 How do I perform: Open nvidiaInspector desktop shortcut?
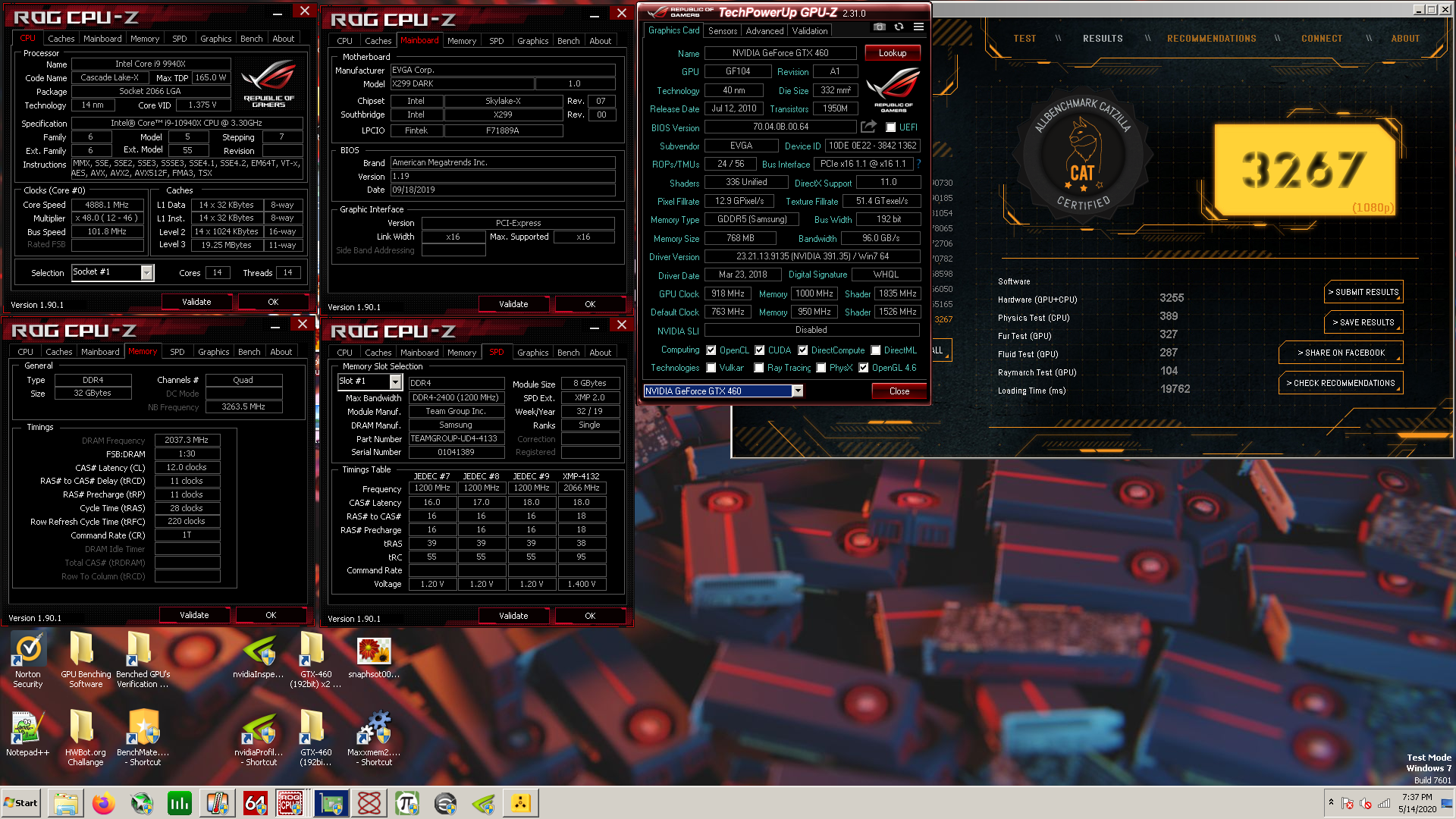(x=259, y=657)
